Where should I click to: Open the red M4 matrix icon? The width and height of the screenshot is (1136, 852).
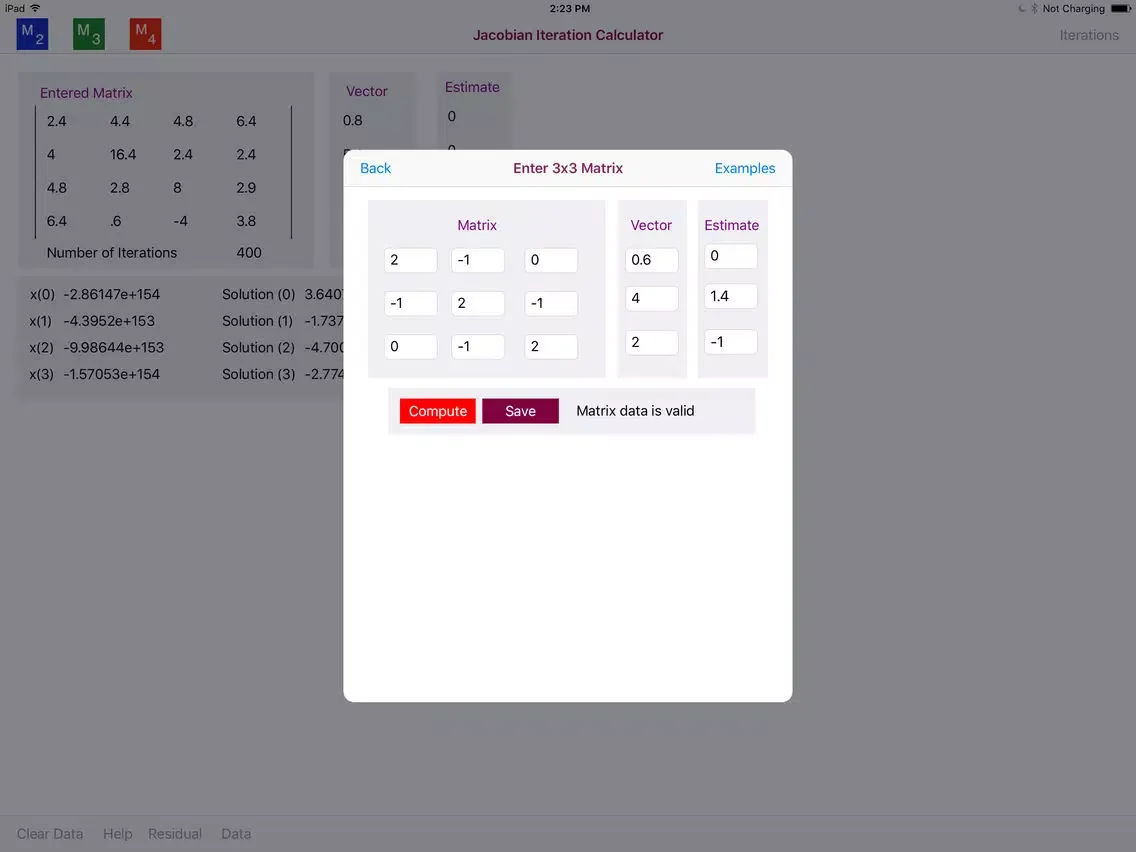coord(146,34)
